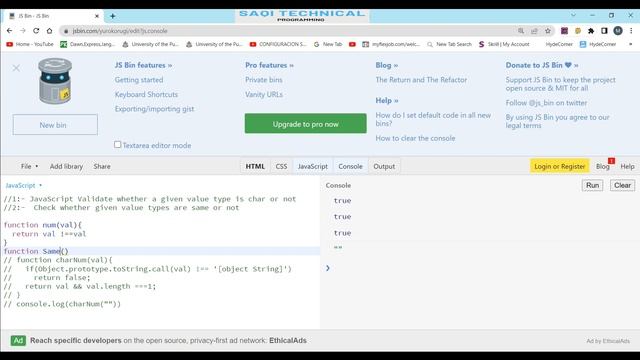640x360 pixels.
Task: Open the File dropdown menu
Action: coord(29,166)
